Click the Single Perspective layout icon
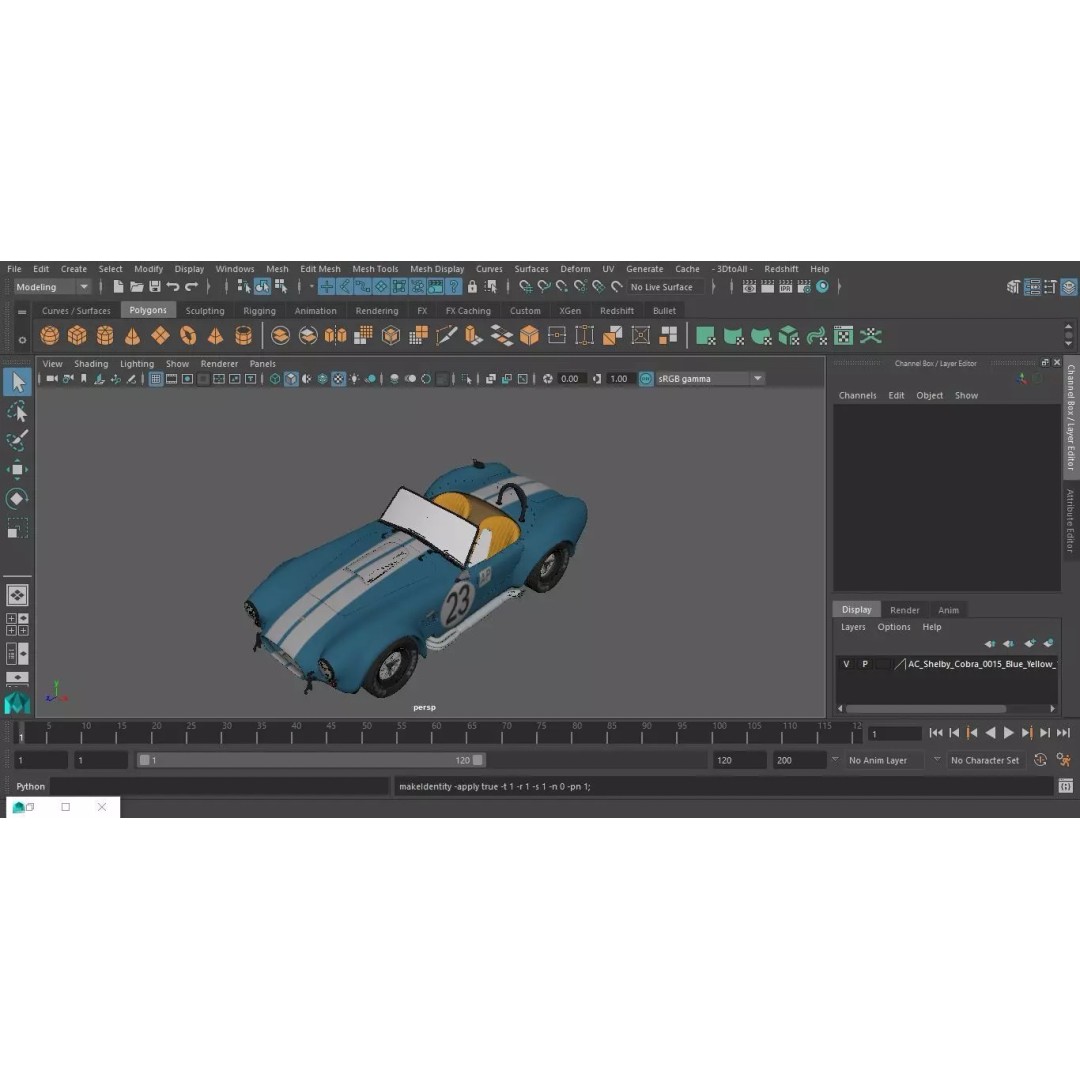 (17, 595)
